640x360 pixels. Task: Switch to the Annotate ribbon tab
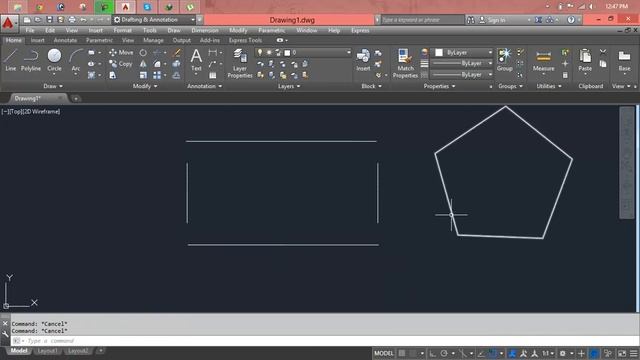click(x=65, y=40)
